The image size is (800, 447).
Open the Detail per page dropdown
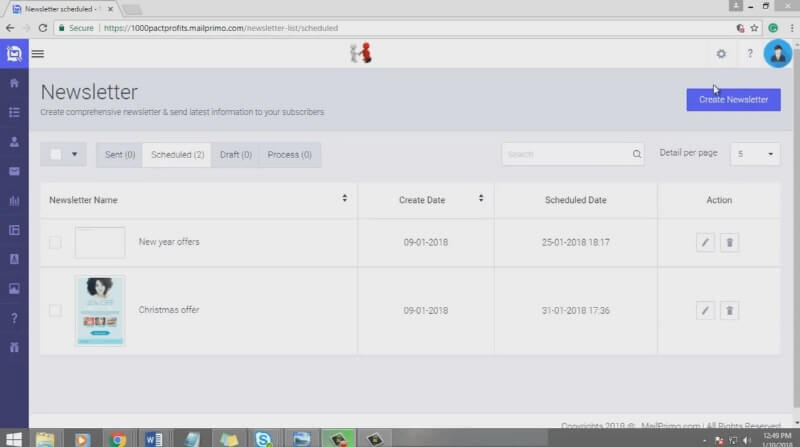755,154
